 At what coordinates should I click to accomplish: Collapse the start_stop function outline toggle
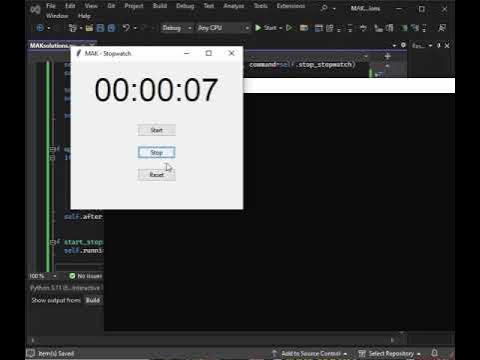[x=52, y=242]
